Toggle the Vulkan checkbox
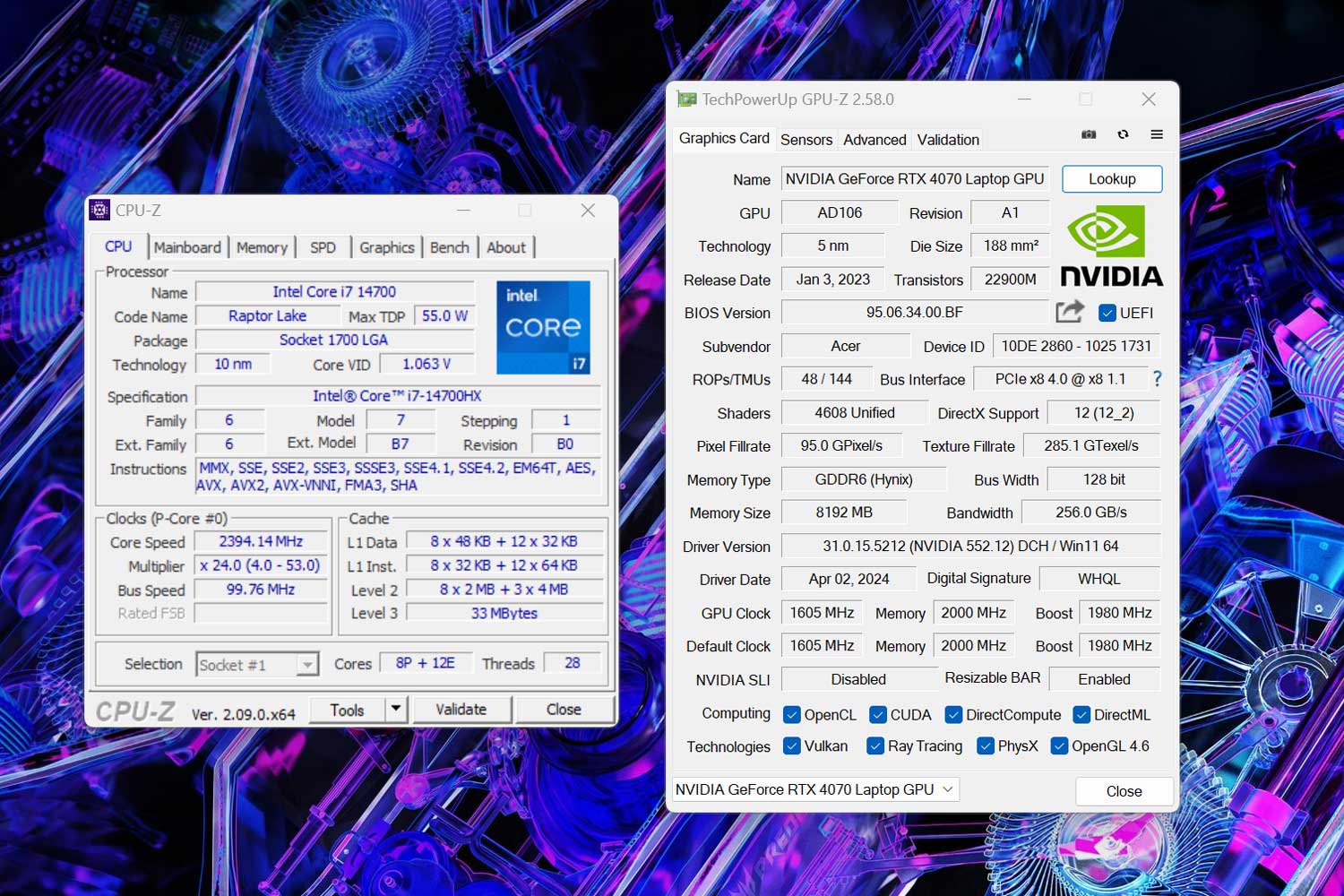 (x=792, y=746)
